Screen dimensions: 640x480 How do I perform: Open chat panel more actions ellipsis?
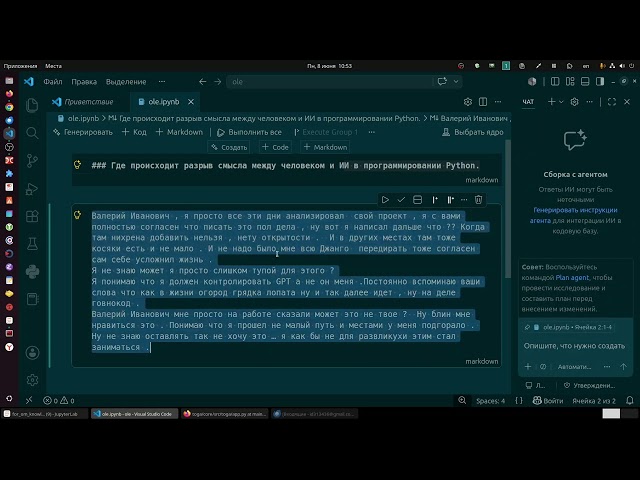coord(589,102)
